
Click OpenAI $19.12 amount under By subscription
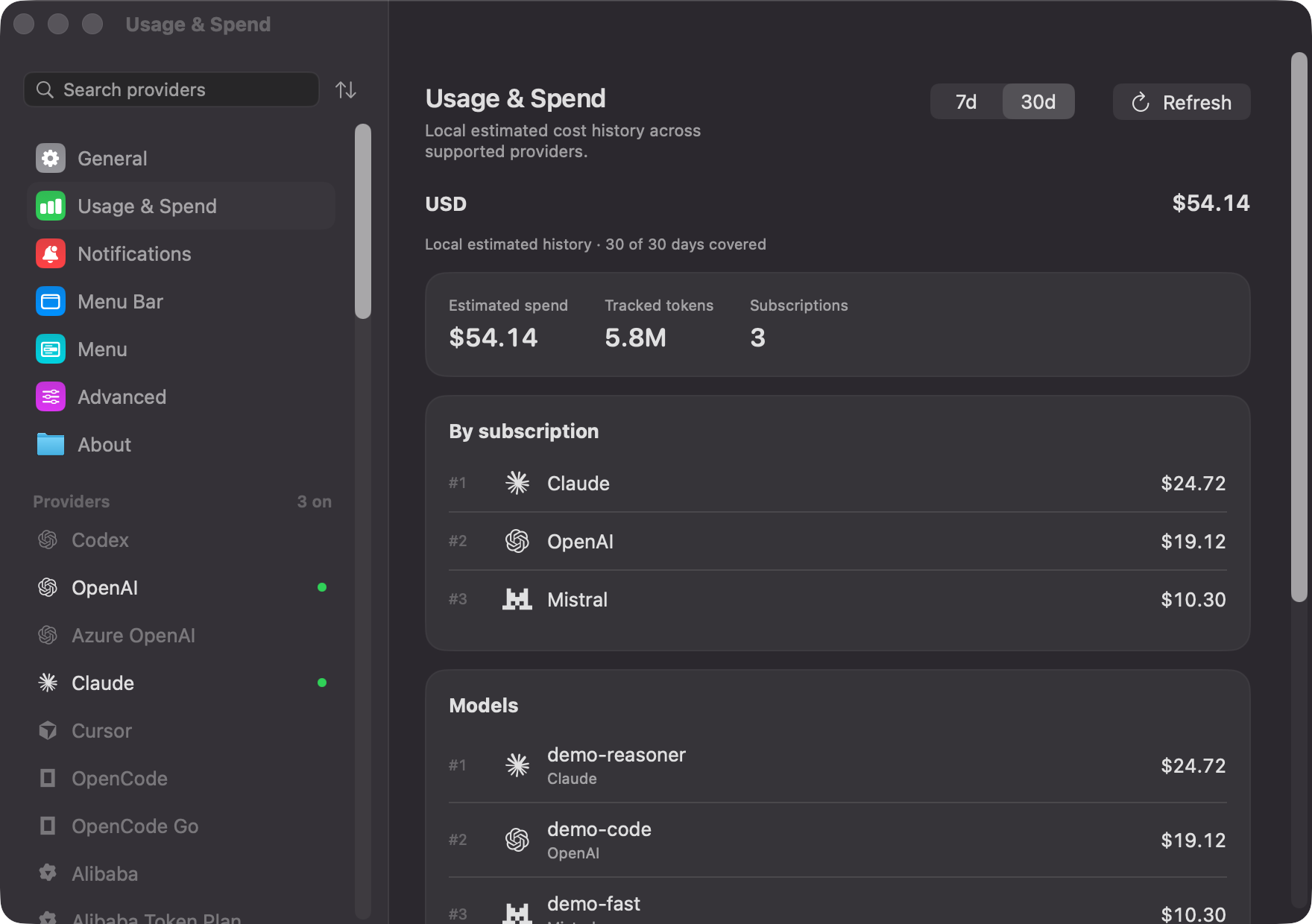tap(1193, 542)
